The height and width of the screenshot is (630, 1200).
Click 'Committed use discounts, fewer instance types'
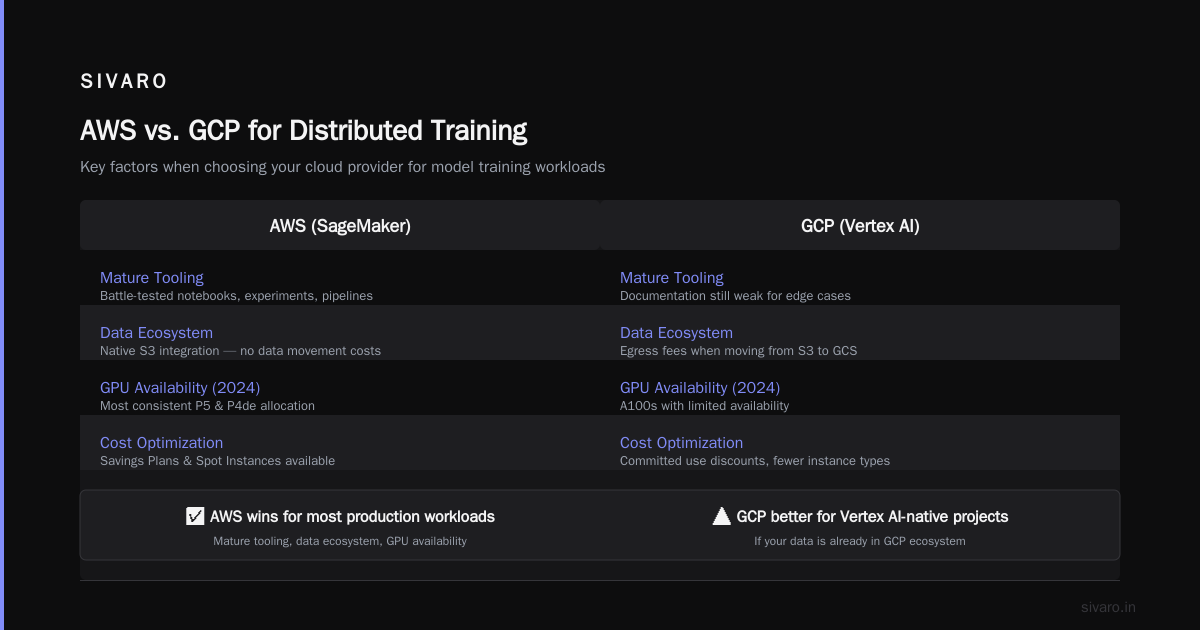(x=755, y=461)
